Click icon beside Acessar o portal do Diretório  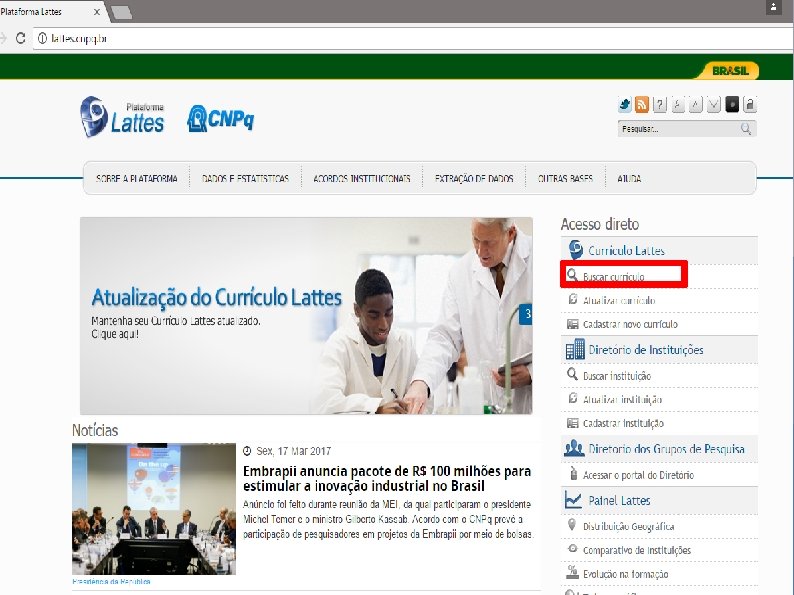point(573,473)
